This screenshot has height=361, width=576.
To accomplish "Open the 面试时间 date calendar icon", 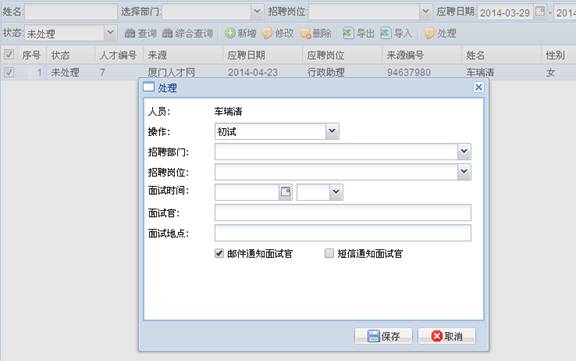I will click(x=285, y=192).
